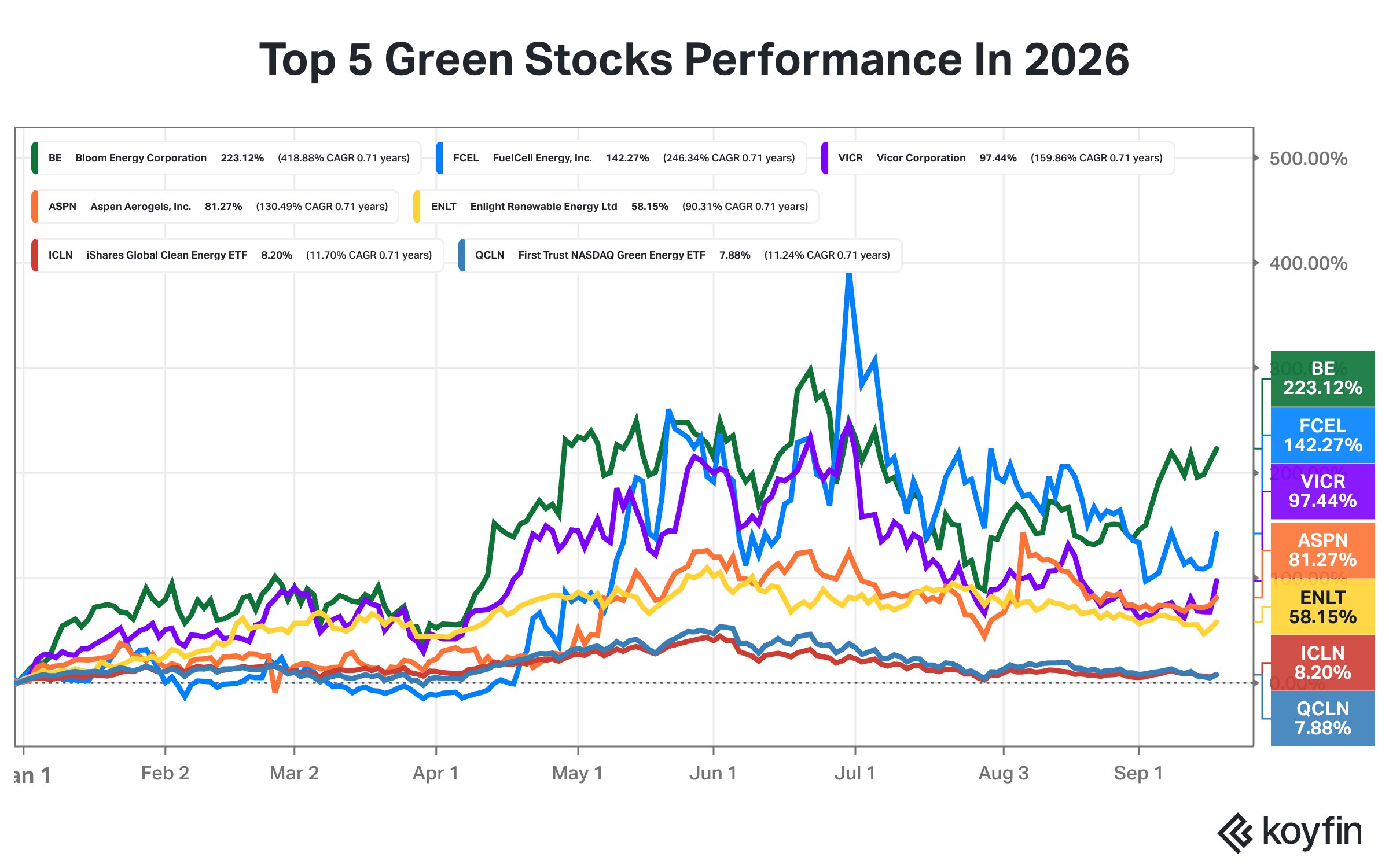Click the QCLN 7.88% value label
1389x868 pixels.
(1322, 719)
